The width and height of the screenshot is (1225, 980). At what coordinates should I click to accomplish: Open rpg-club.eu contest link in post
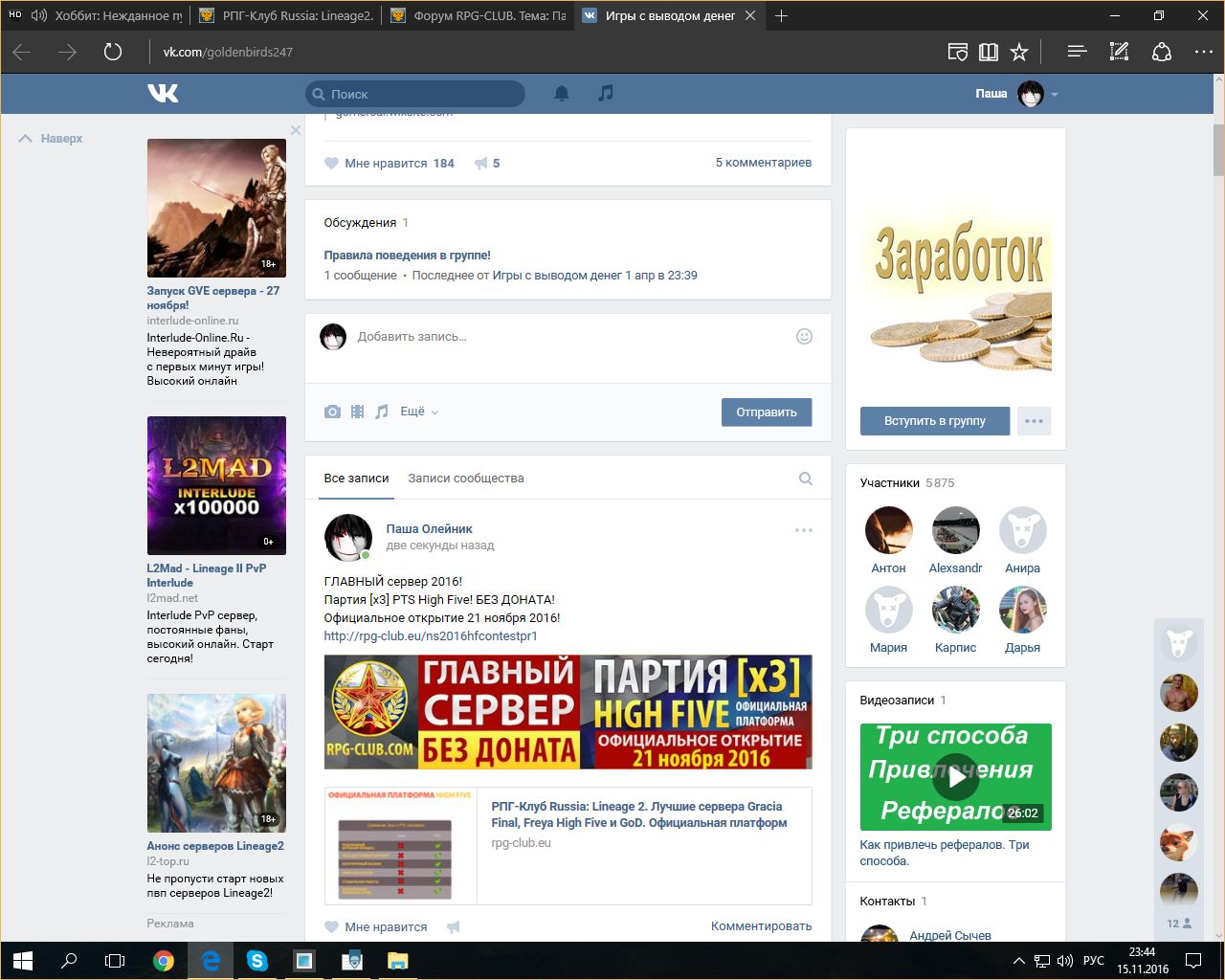point(431,635)
